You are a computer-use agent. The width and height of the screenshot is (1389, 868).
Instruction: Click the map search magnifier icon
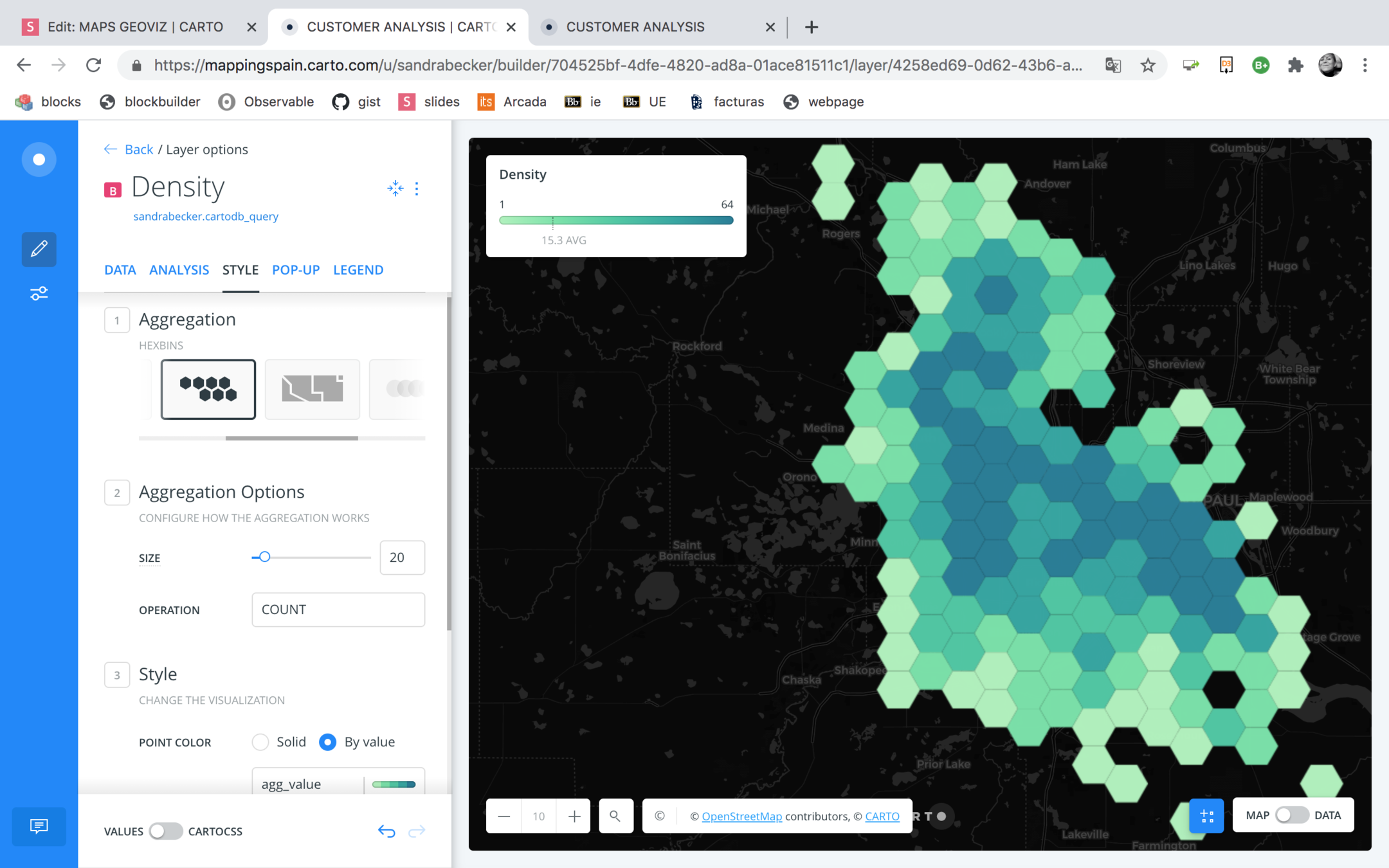(615, 816)
